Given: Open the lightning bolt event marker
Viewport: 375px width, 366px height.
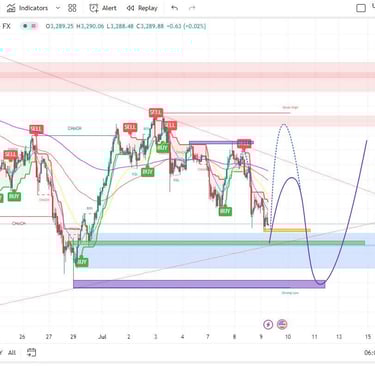Looking at the screenshot, I should click(268, 324).
